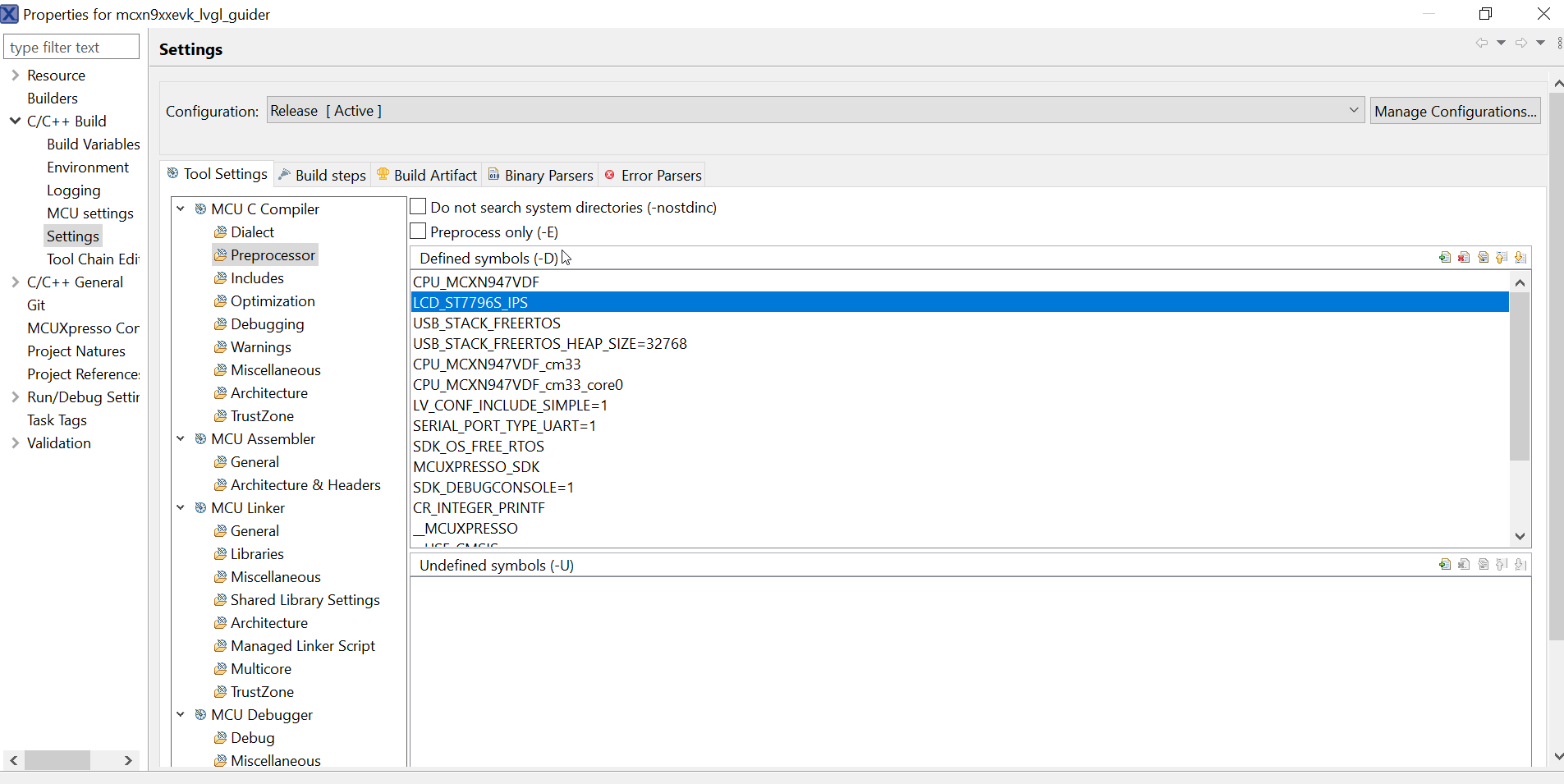Collapse the MCU C Compiler tree node
Screen dimensions: 1564x784
[x=181, y=209]
